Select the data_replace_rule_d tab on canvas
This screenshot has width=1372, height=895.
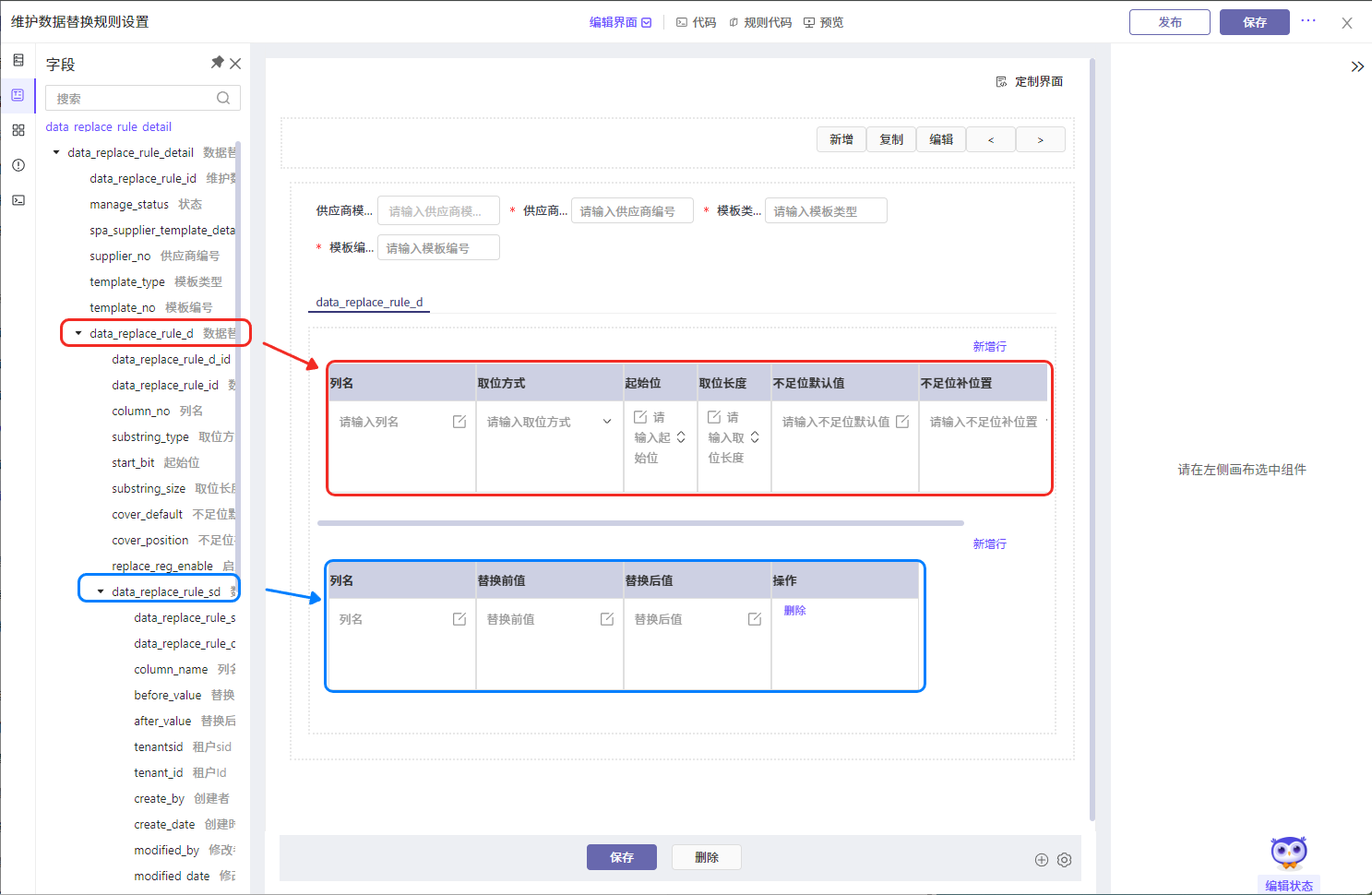click(369, 302)
